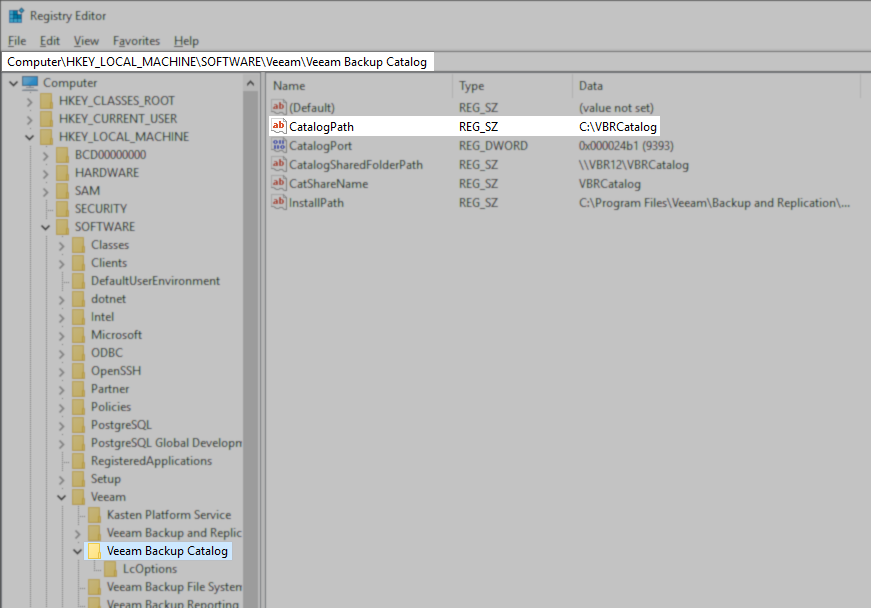Click the Registry Editor title icon
Image resolution: width=871 pixels, height=608 pixels.
(16, 16)
